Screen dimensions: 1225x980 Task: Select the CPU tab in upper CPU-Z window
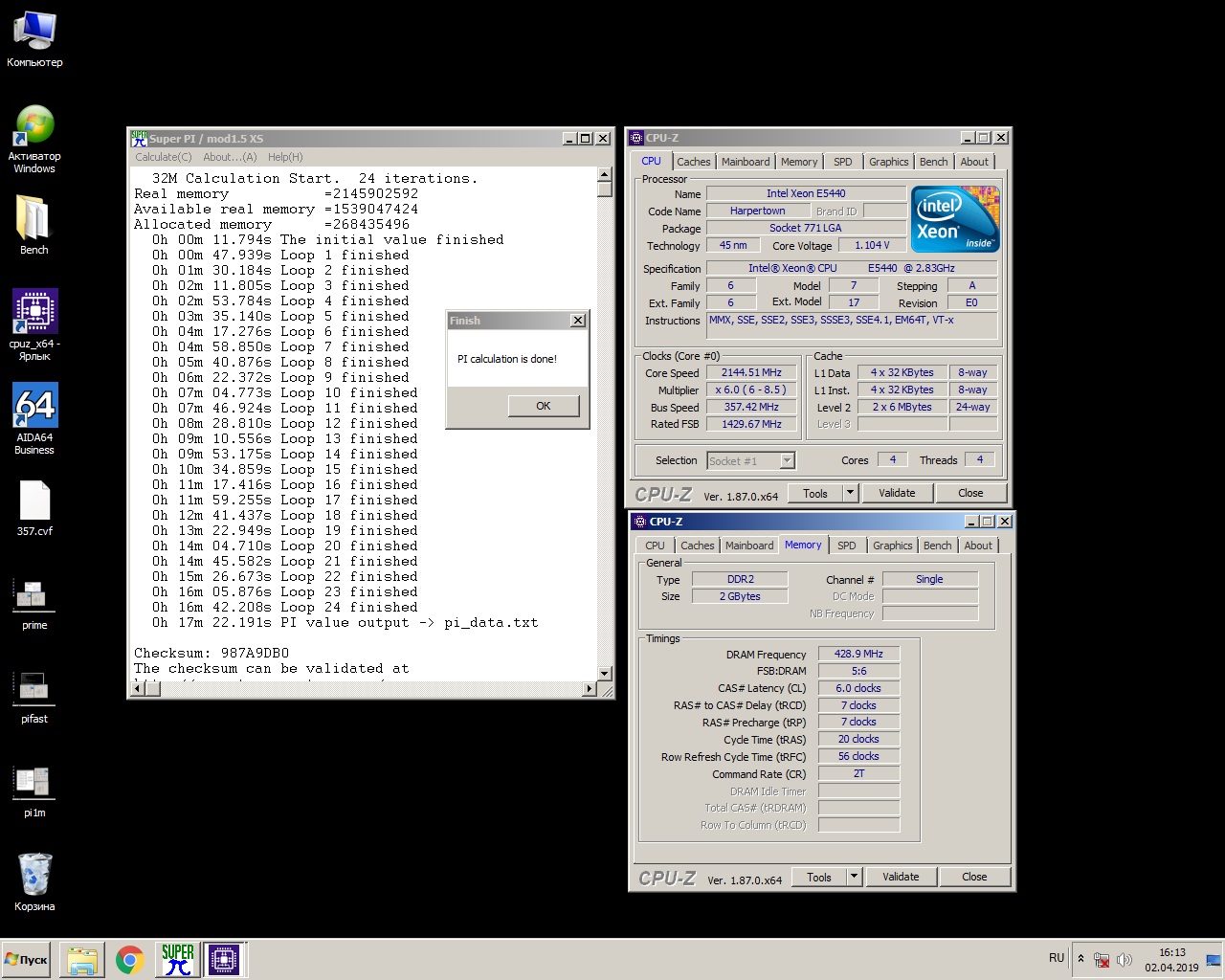tap(651, 161)
